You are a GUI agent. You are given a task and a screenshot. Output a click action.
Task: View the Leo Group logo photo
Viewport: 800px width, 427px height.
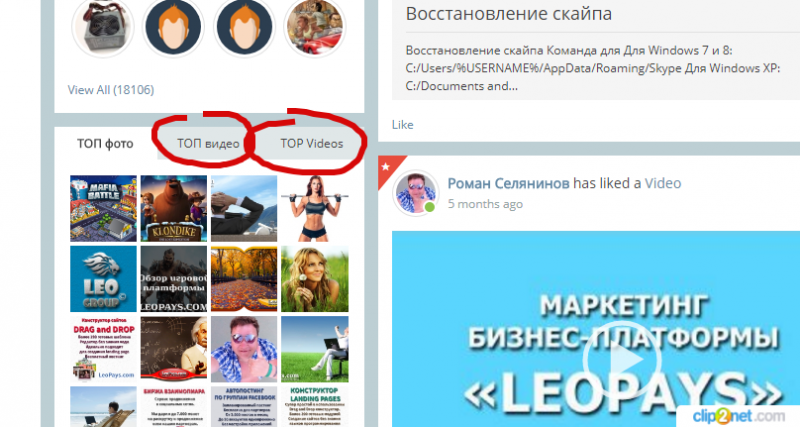[x=104, y=279]
